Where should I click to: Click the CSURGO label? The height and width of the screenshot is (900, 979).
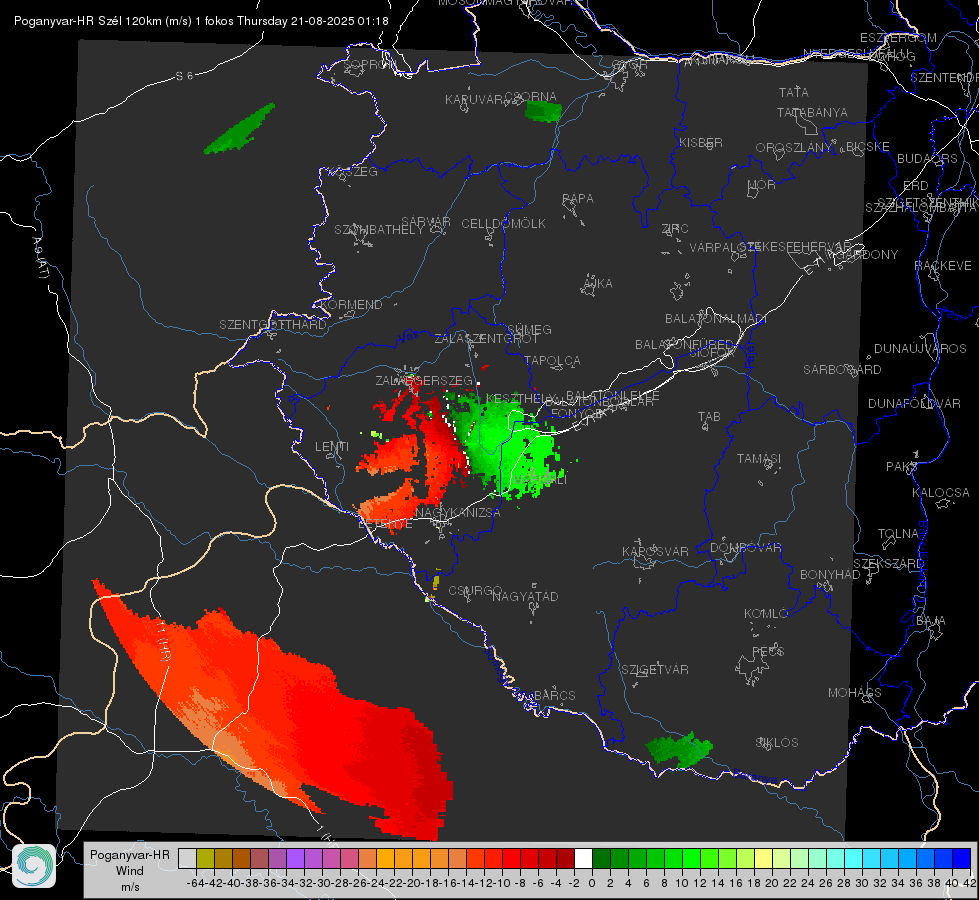tap(475, 591)
